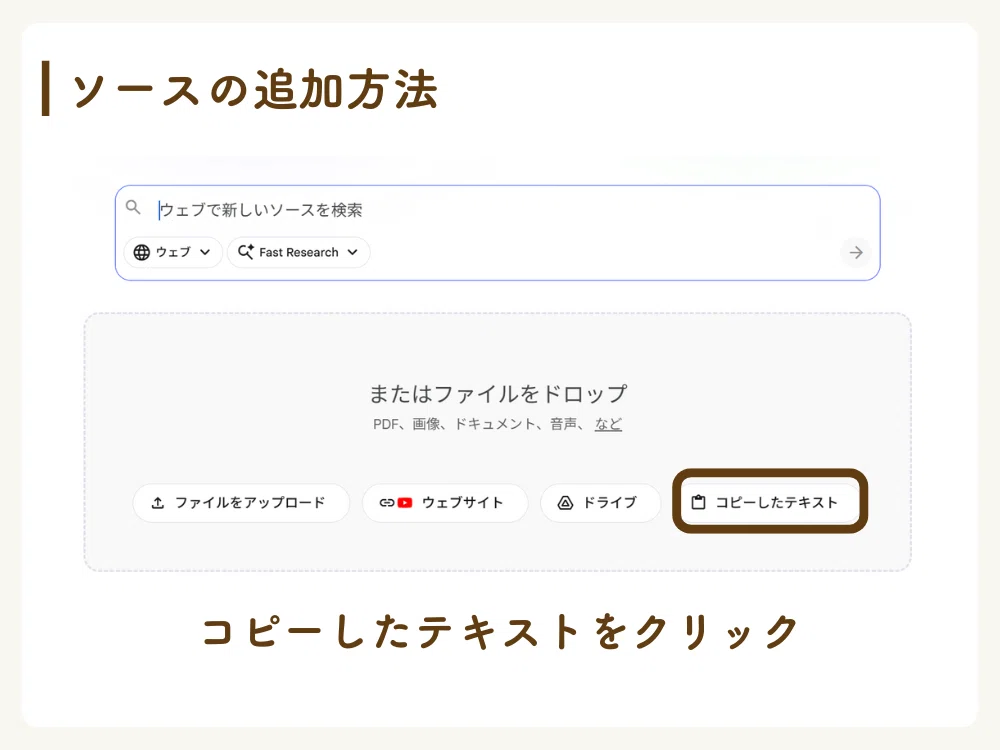Click the magnifier search icon
The width and height of the screenshot is (1000, 750).
point(133,207)
